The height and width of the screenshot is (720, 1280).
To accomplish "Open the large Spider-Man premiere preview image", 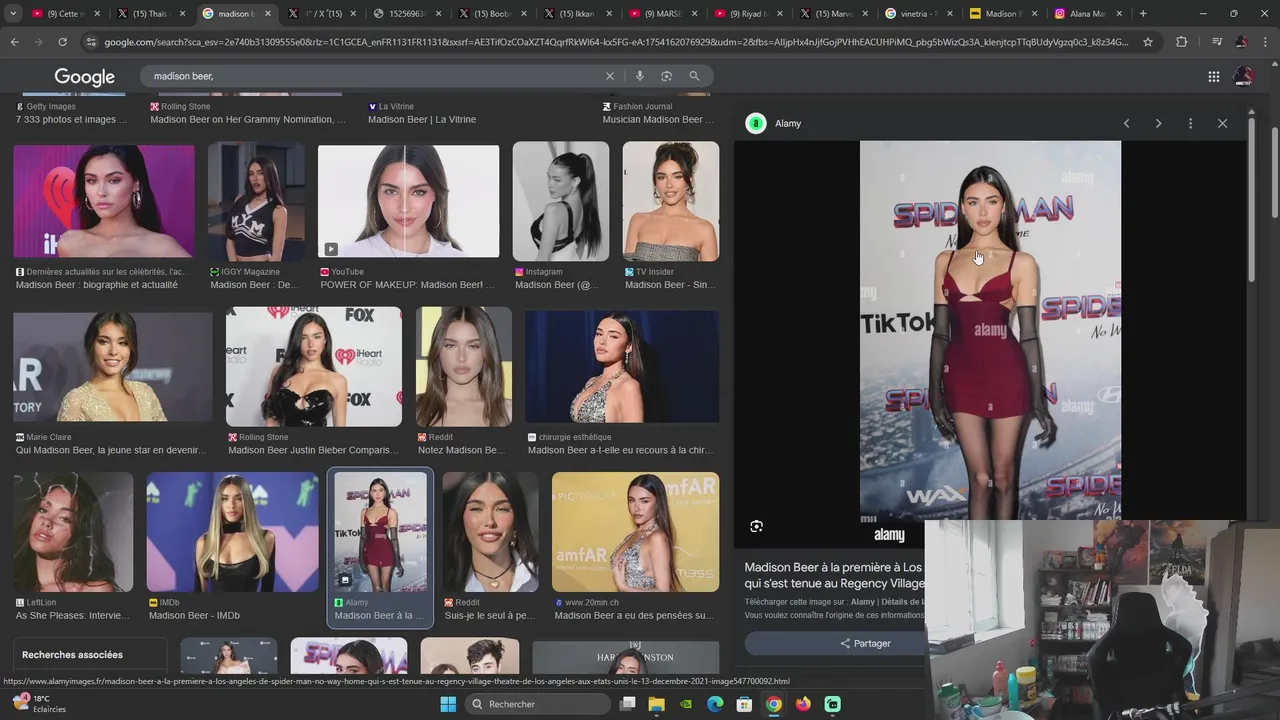I will point(990,330).
